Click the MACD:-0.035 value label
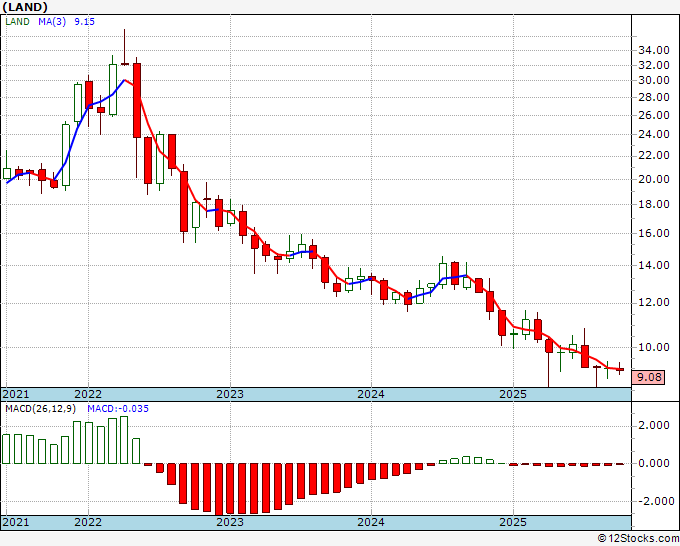The height and width of the screenshot is (546, 680). (x=118, y=409)
